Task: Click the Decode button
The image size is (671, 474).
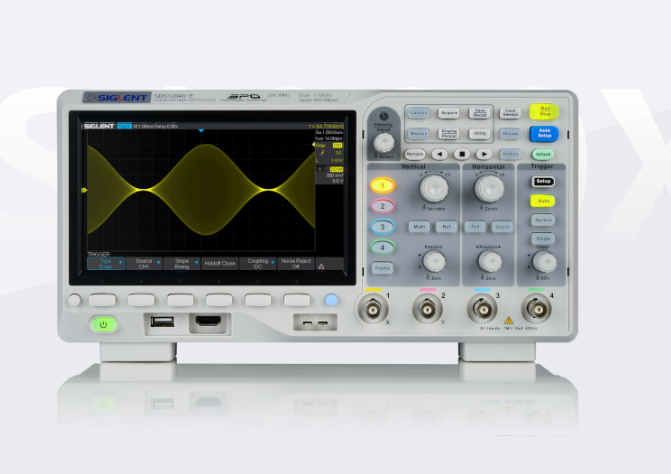Action: (x=510, y=133)
